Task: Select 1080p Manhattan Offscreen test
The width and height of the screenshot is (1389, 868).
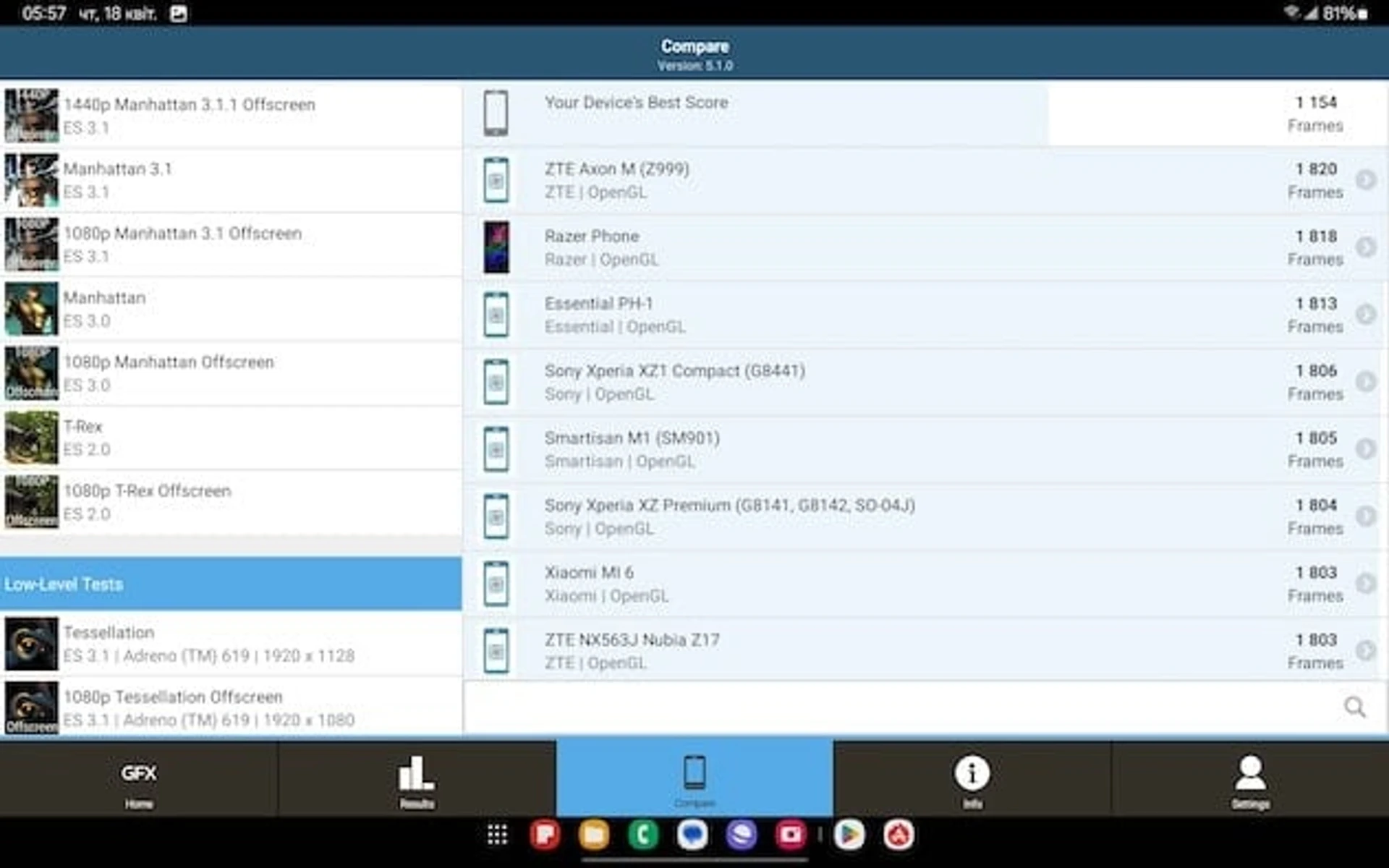Action: (x=231, y=373)
